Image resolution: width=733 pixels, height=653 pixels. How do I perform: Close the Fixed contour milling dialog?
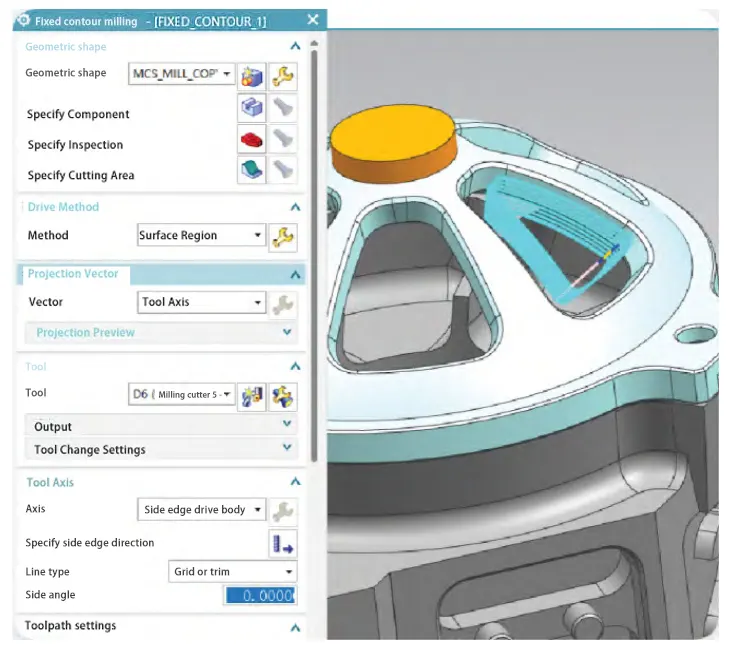[313, 19]
